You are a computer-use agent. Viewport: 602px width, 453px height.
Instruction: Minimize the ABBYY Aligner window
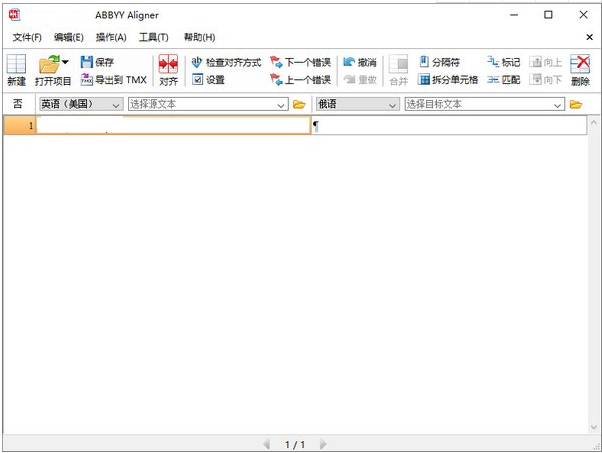[x=514, y=15]
